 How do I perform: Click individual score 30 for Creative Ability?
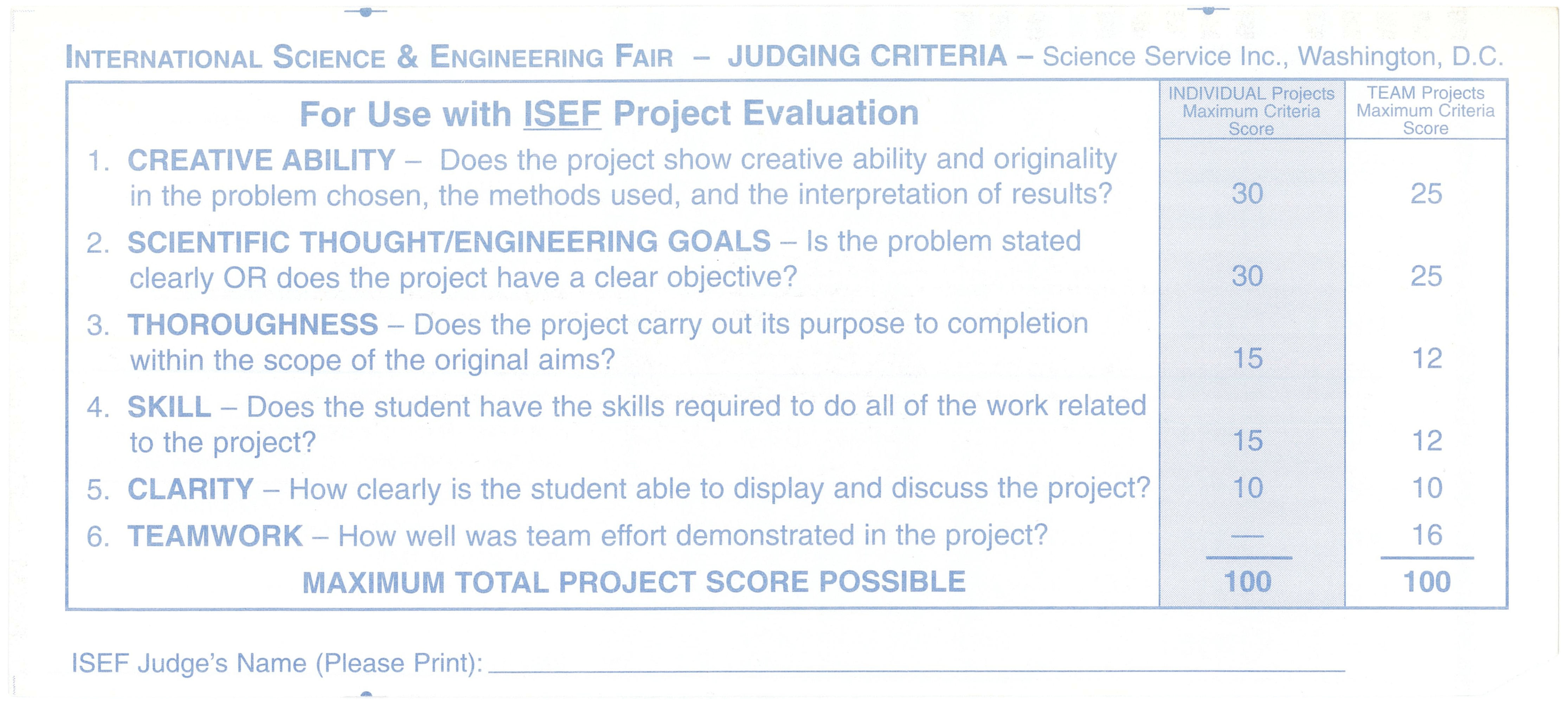point(1247,194)
